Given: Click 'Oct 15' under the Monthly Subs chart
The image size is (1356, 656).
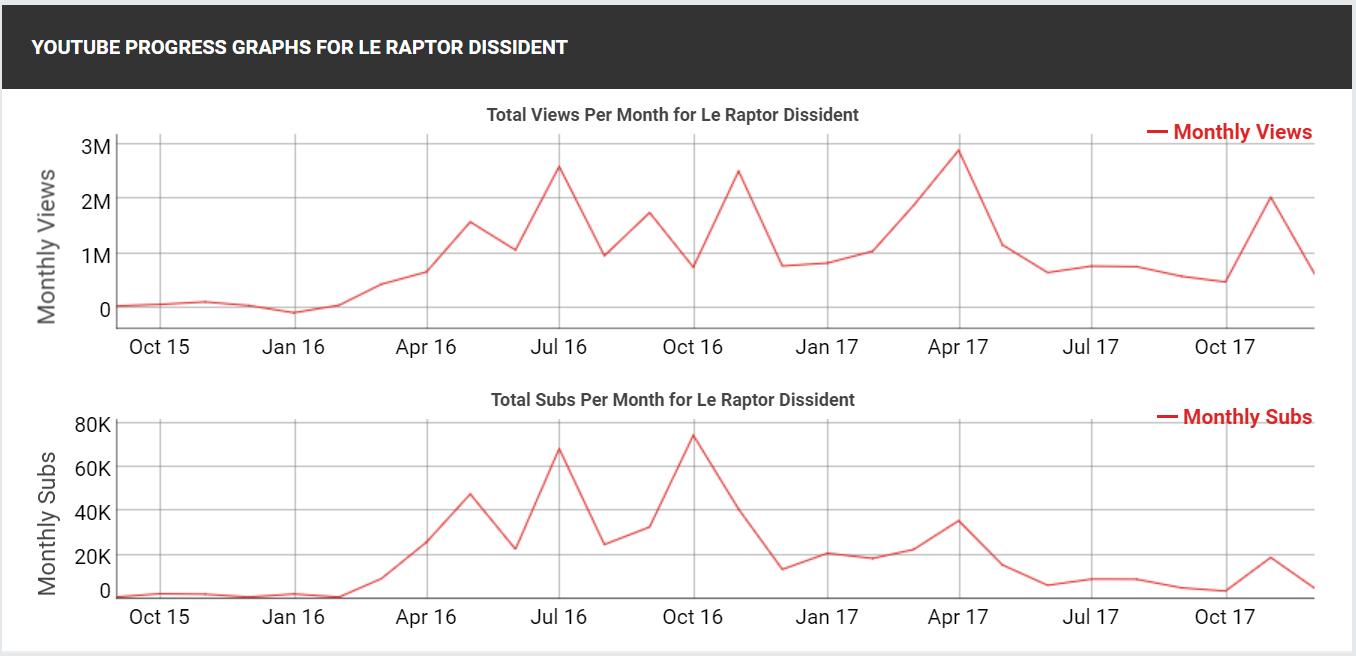Looking at the screenshot, I should pyautogui.click(x=159, y=617).
